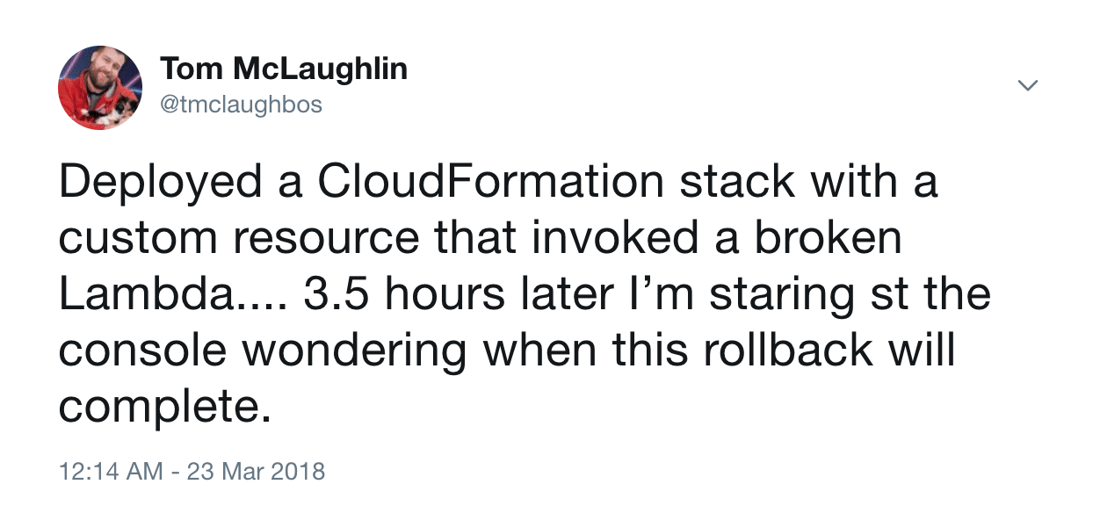Open the @tmclaughbos handle link
Viewport: 1100px width, 506px height.
241,104
